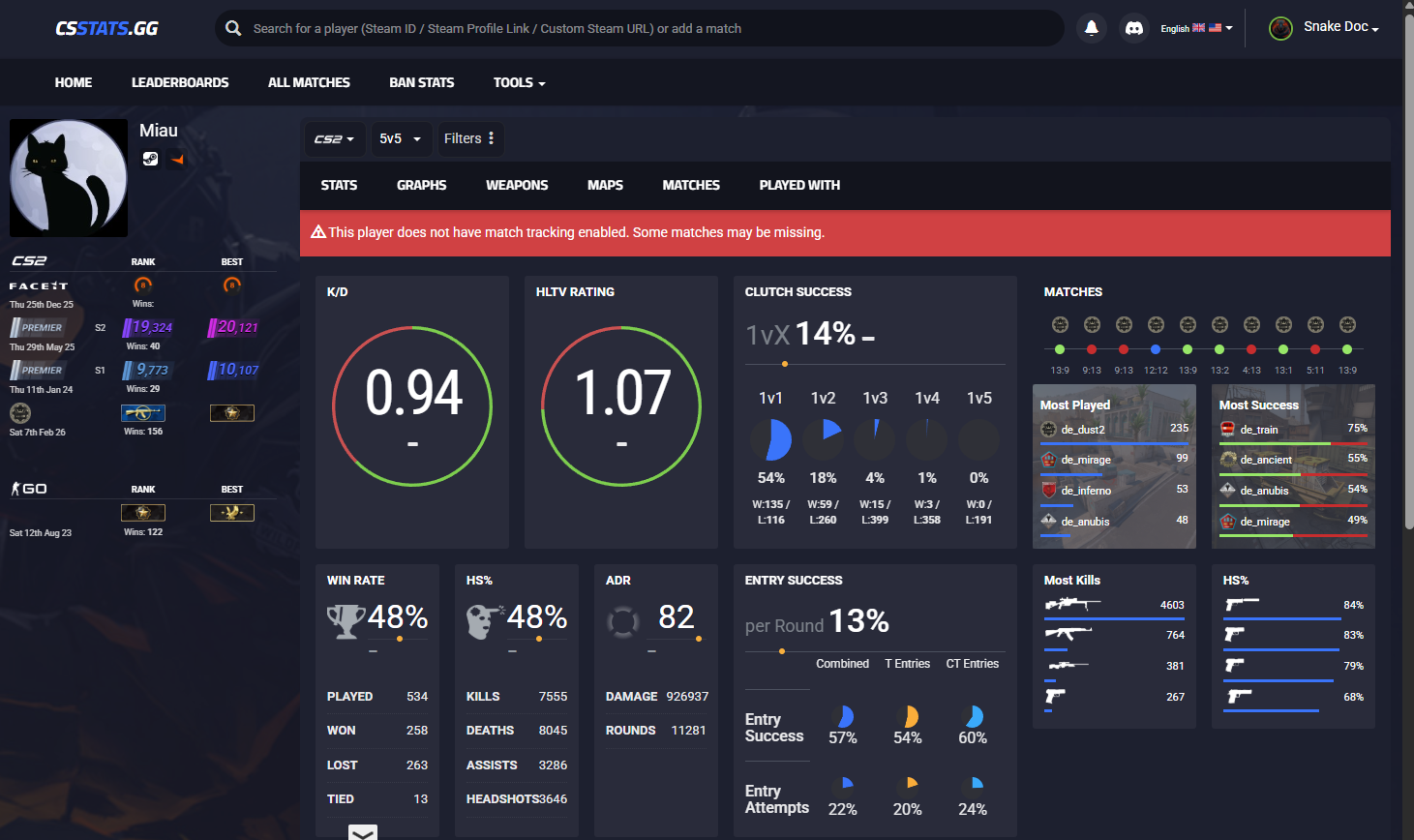
Task: Click the first match dot on the Matches timeline
Action: pos(1061,350)
